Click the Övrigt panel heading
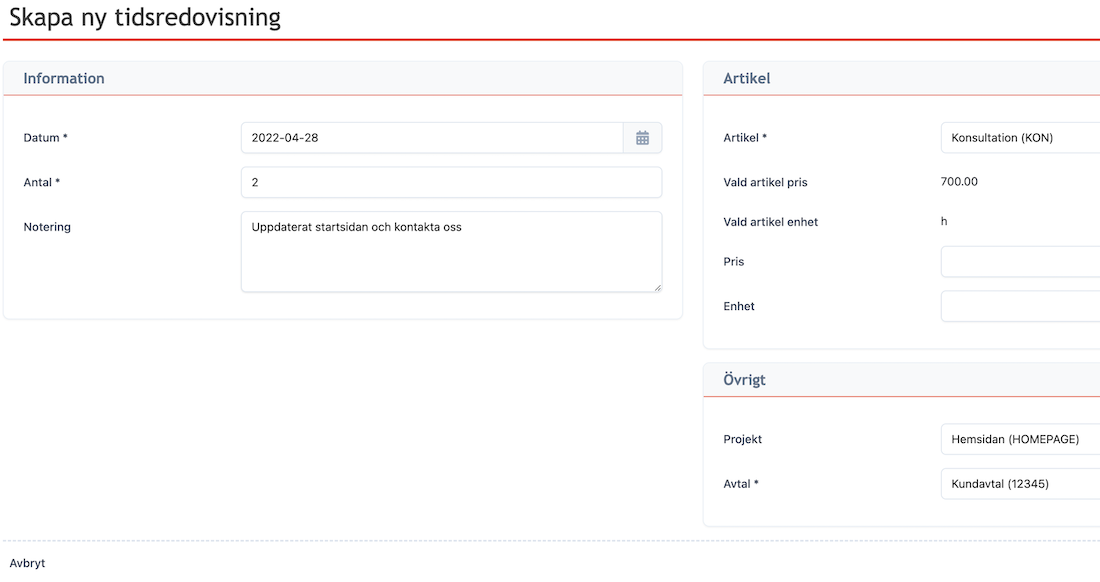 pos(744,379)
